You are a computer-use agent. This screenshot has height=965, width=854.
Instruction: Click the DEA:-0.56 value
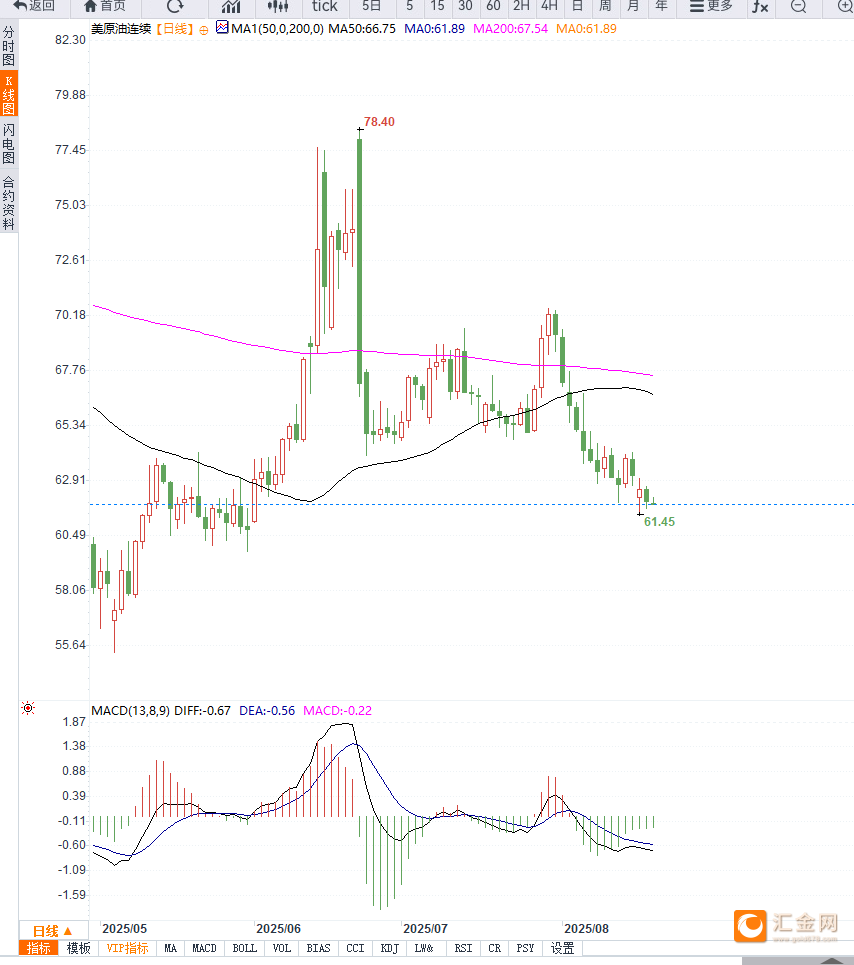[x=267, y=711]
